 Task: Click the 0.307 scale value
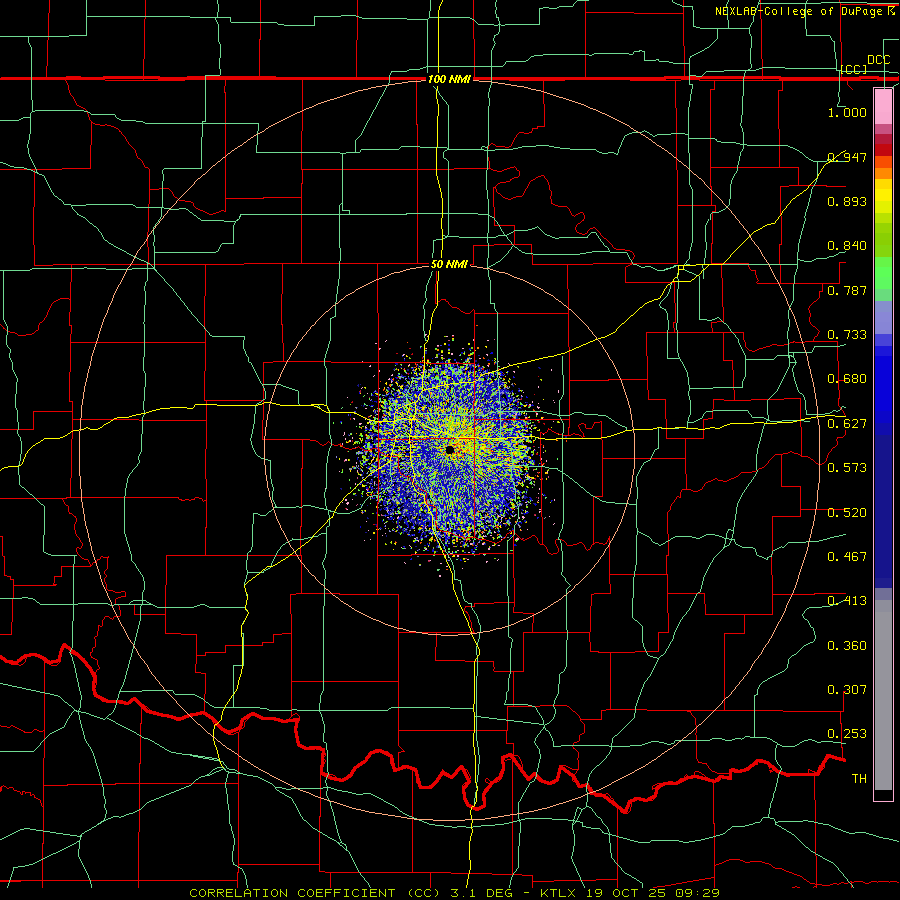pos(847,690)
